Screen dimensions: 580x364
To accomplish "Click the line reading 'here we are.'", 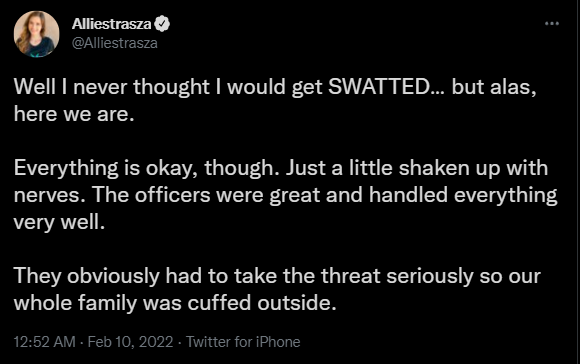I will tap(74, 114).
